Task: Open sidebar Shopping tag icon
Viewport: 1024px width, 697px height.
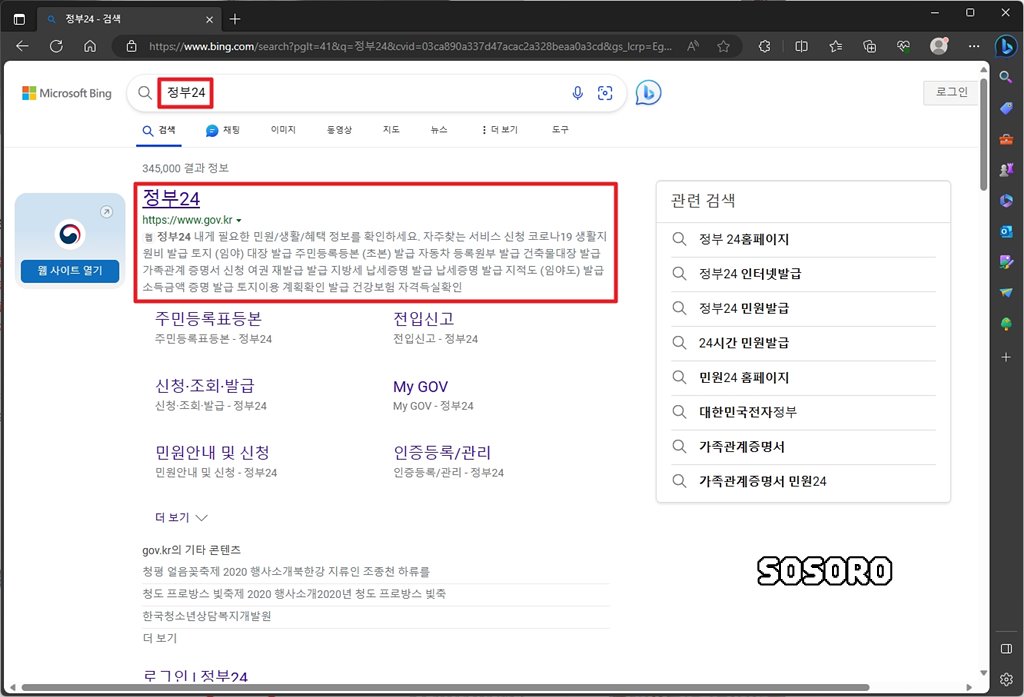Action: tap(1006, 108)
